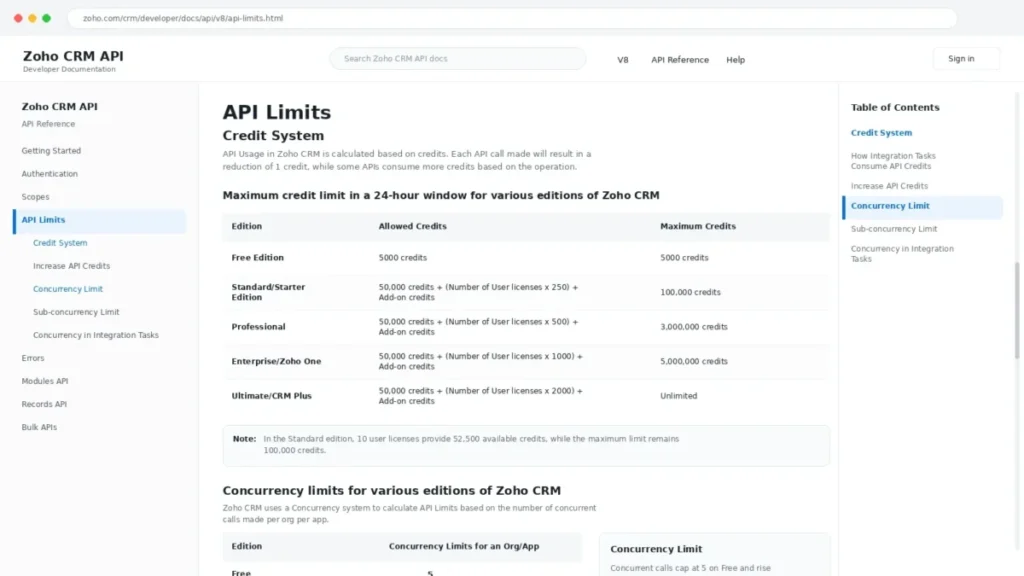Open the Help menu item
This screenshot has height=576, width=1024.
(x=735, y=59)
